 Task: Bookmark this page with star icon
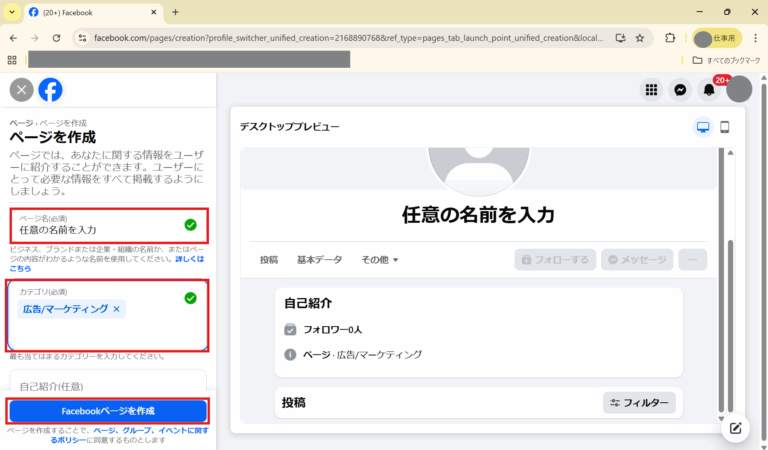click(x=640, y=38)
